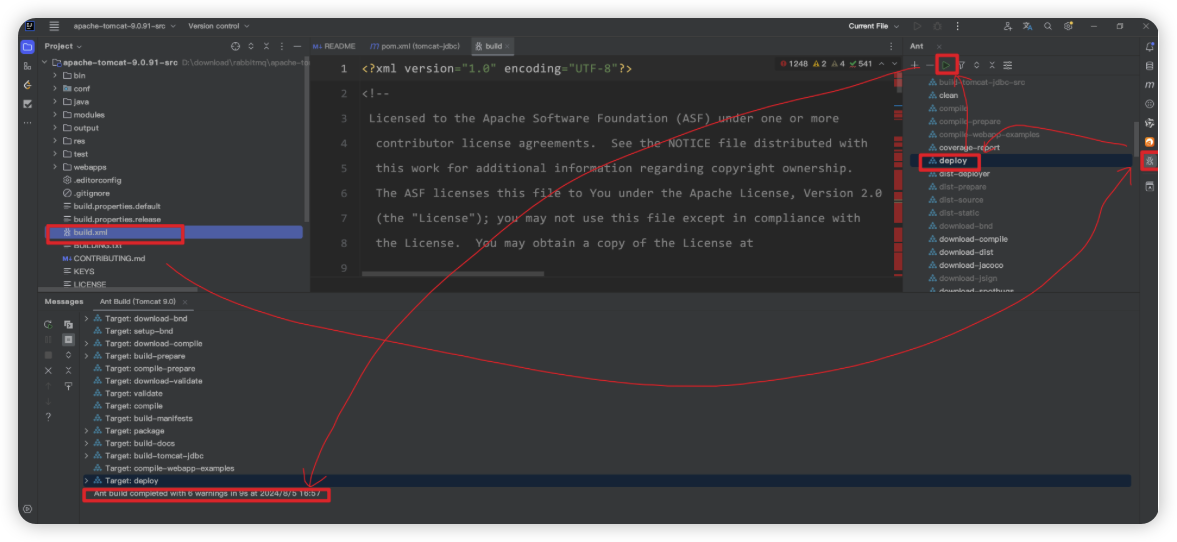Screen dimensions: 1177x542
Task: Open the apache-tomcat-9.0.91-src project dropdown
Action: click(125, 26)
